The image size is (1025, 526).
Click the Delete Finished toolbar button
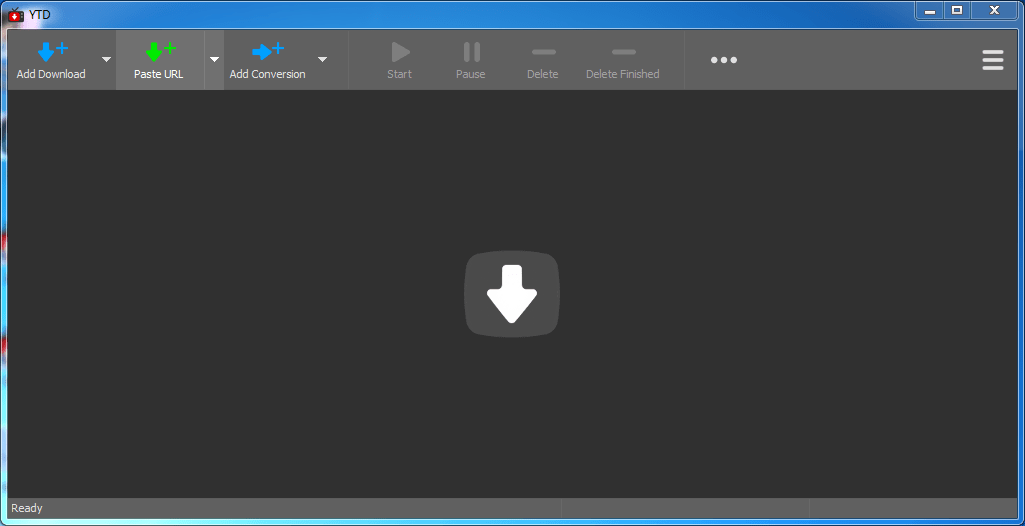(x=622, y=60)
